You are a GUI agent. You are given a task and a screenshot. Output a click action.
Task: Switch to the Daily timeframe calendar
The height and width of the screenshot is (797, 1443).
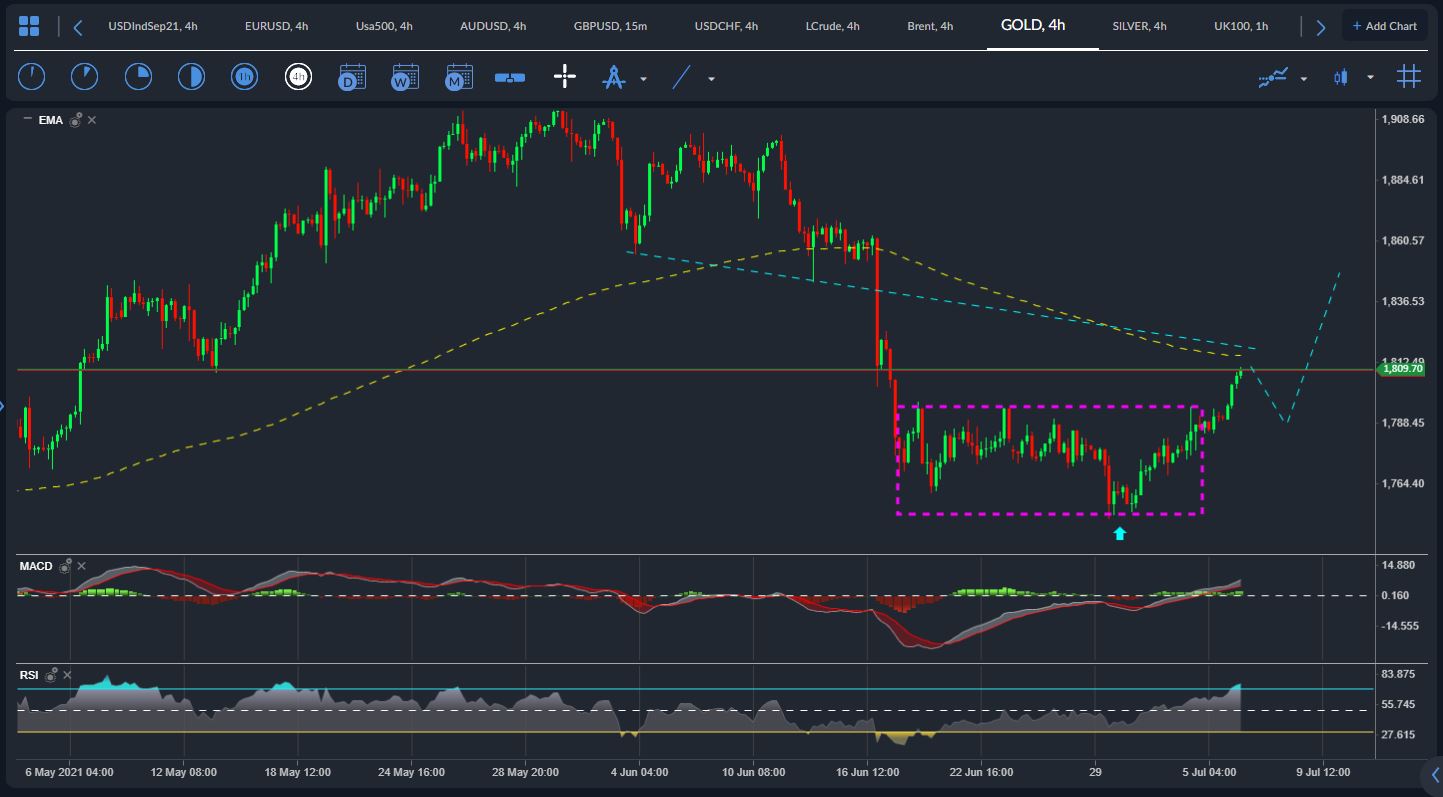coord(351,77)
